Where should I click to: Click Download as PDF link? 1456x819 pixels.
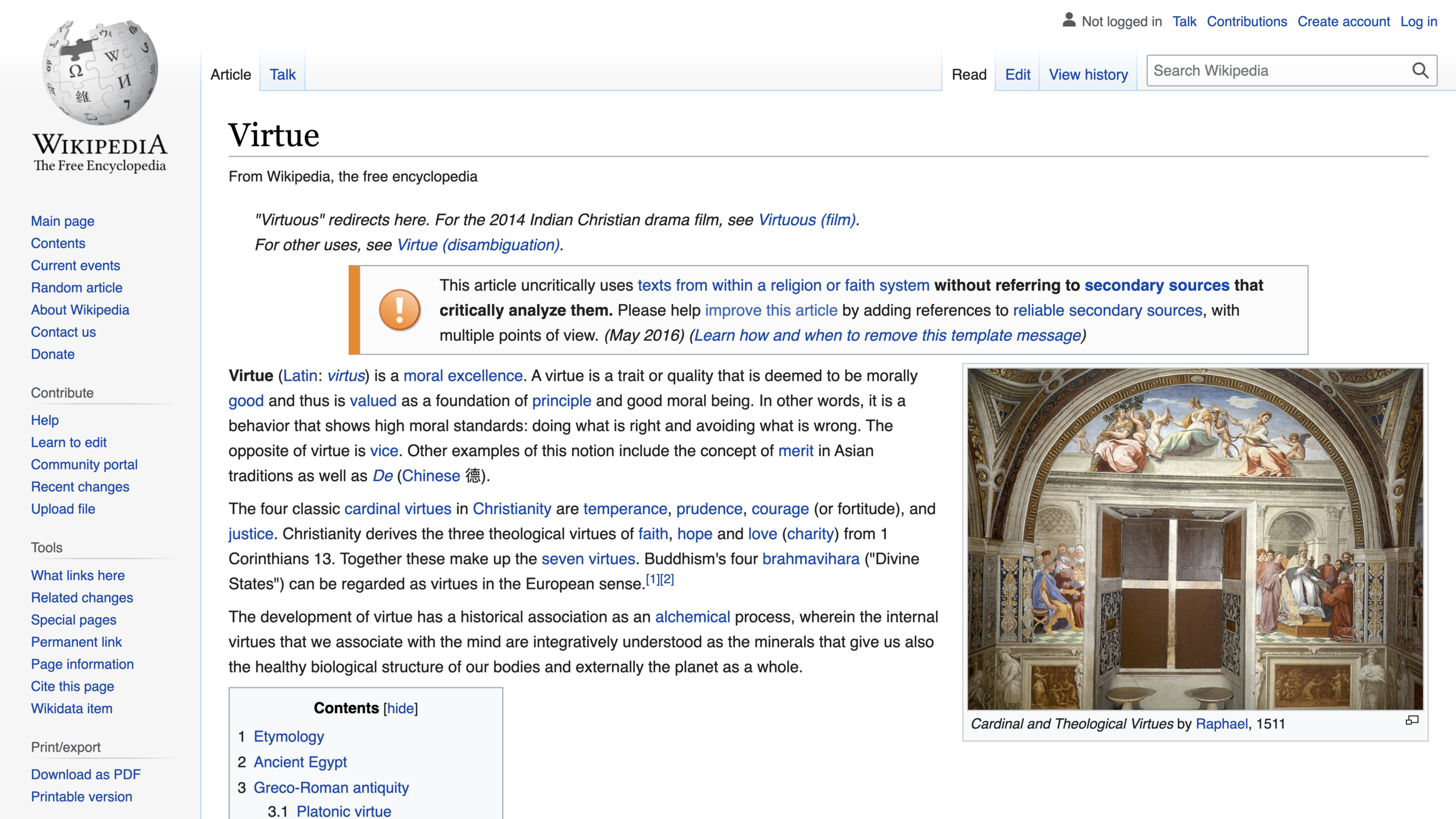coord(86,774)
